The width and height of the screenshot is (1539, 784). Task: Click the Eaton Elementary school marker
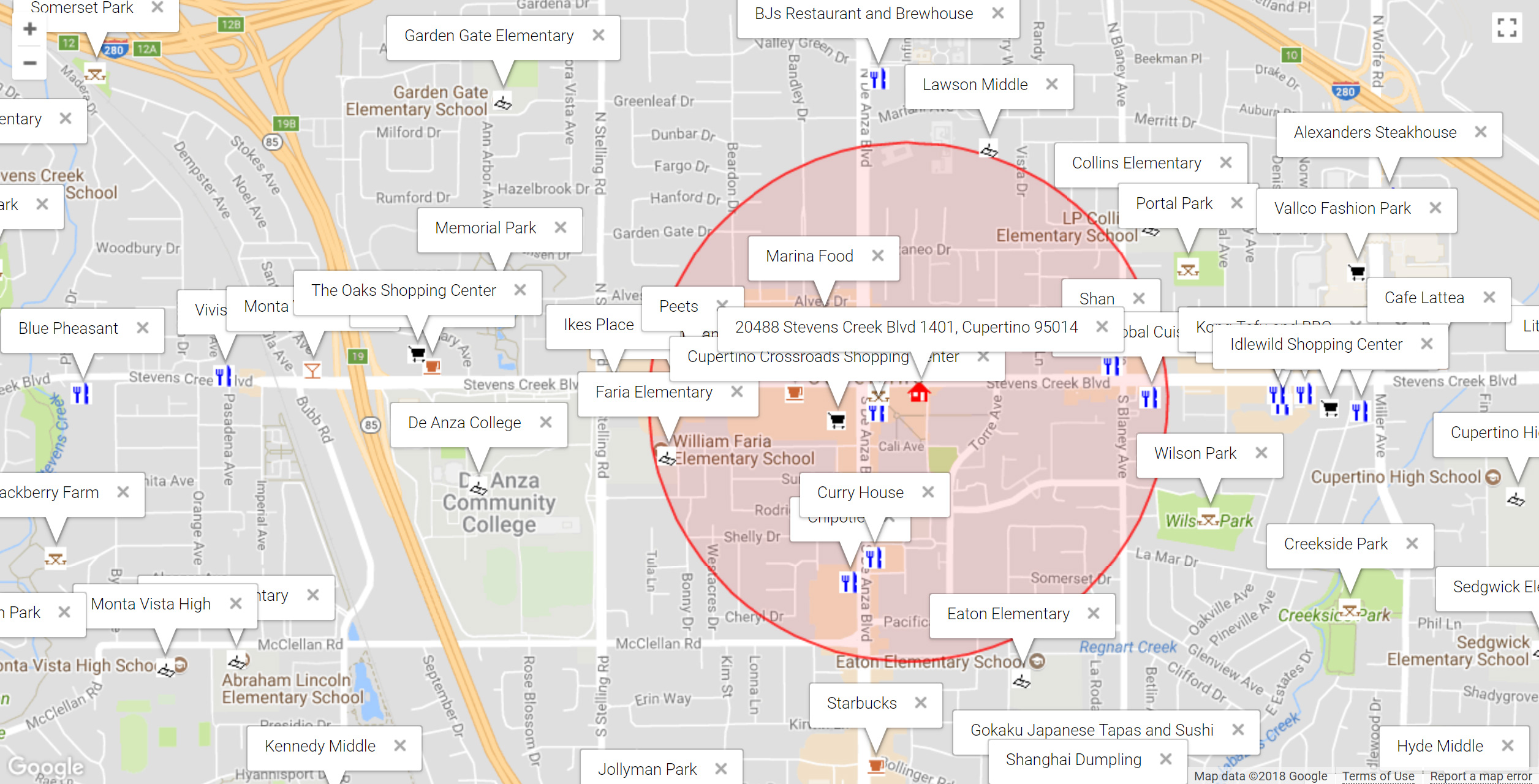[1021, 681]
